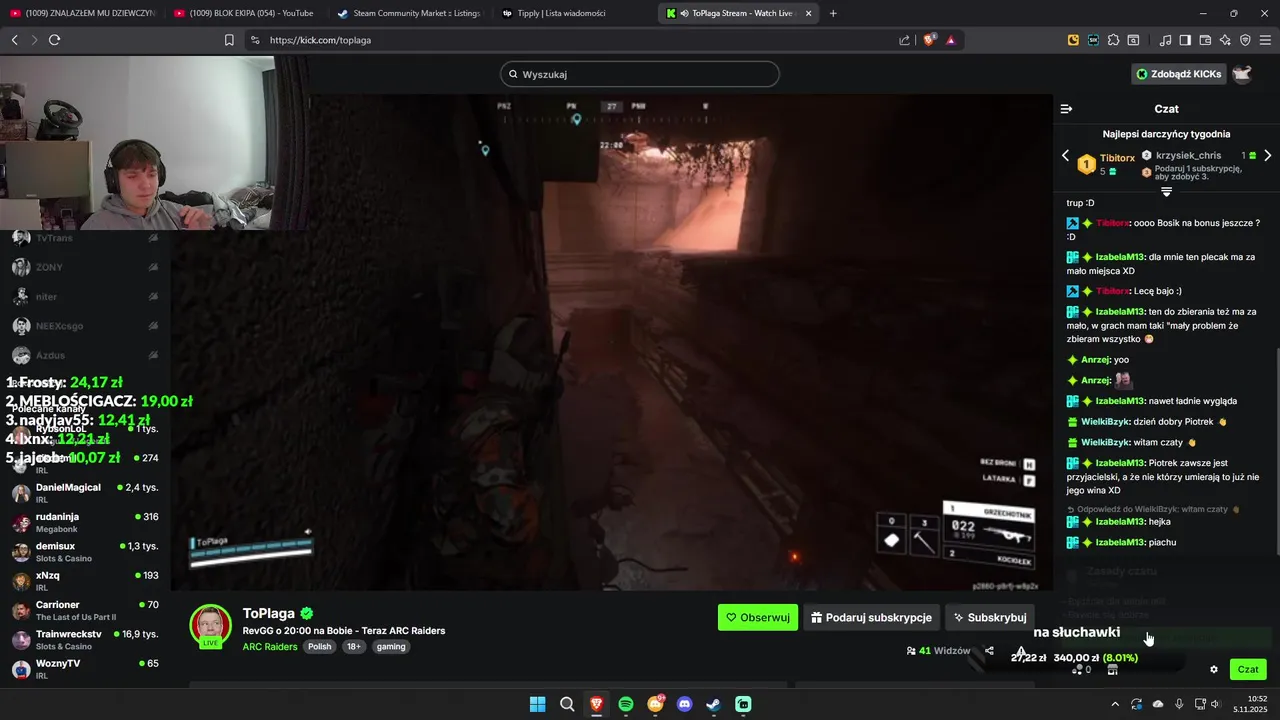
Task: Open rudaninja channel in sidebar
Action: click(x=85, y=523)
